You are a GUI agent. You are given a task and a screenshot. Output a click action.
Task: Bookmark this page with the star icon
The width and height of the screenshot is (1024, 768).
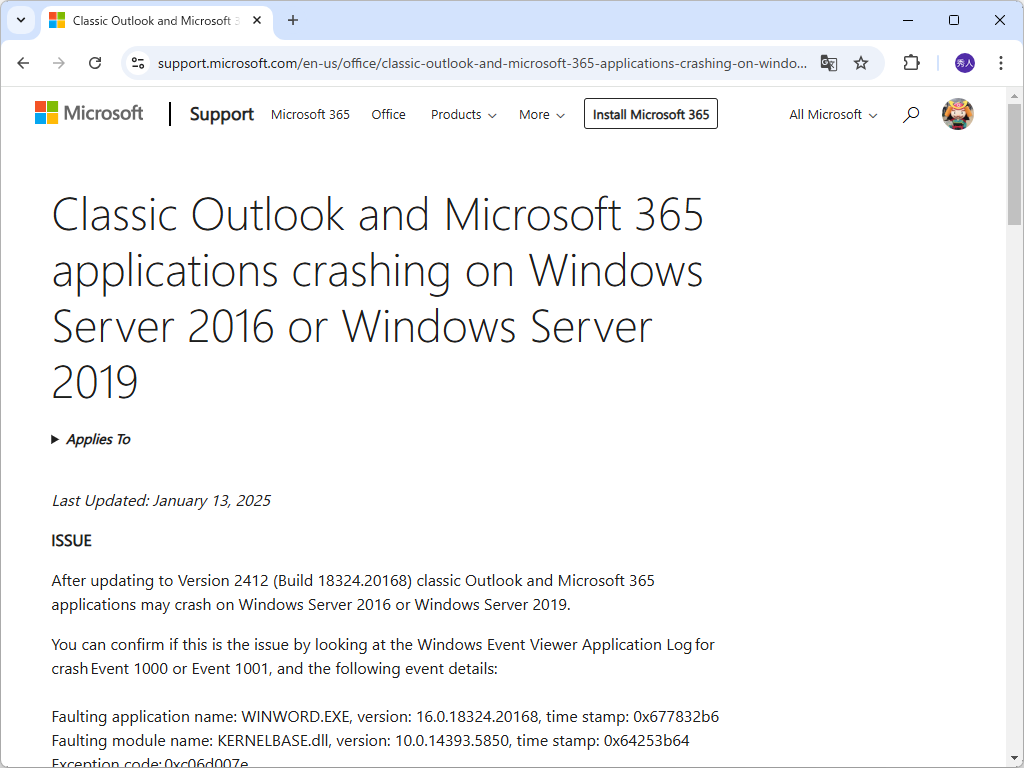pyautogui.click(x=861, y=63)
